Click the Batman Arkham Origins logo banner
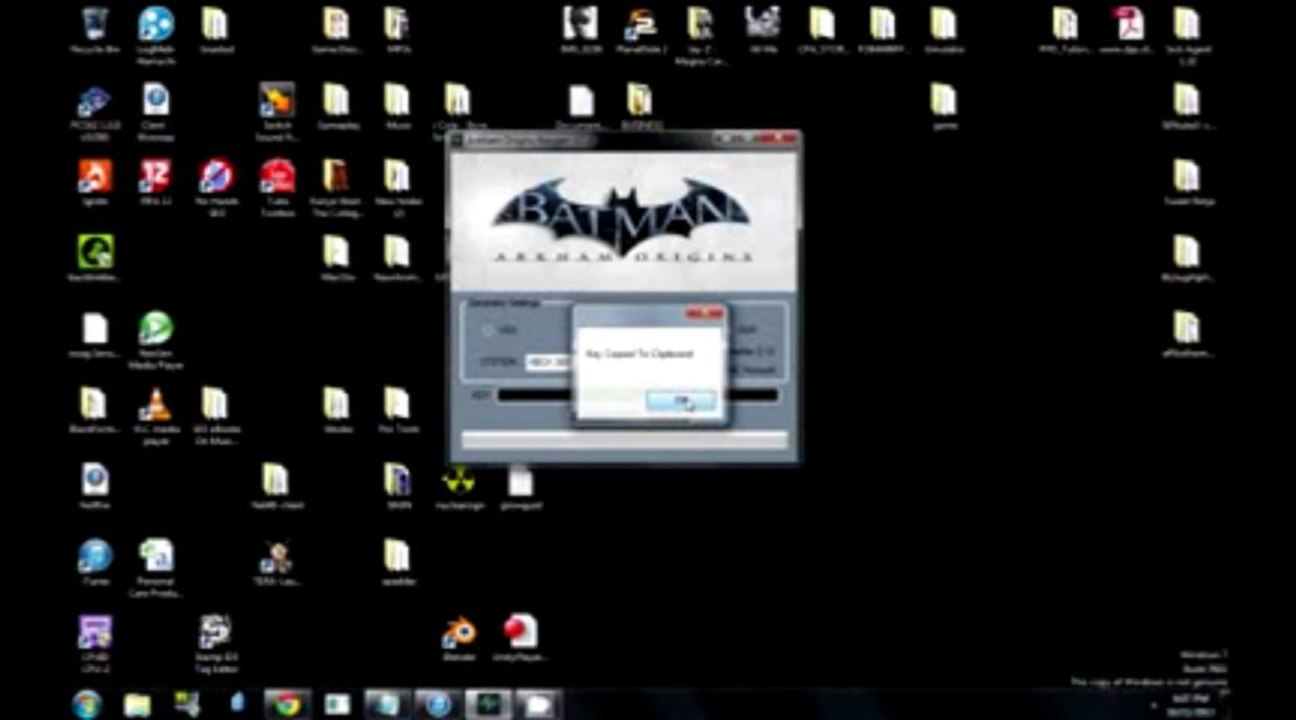 [x=624, y=222]
